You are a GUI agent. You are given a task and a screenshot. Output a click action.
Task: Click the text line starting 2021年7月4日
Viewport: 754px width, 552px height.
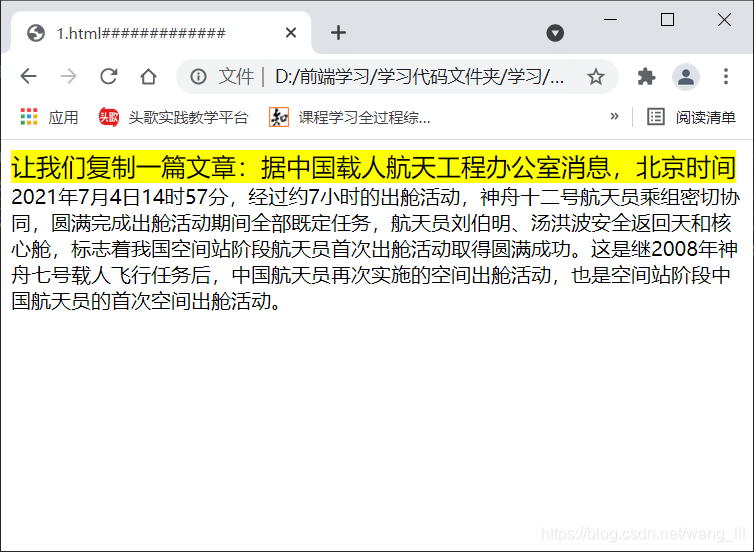[376, 197]
